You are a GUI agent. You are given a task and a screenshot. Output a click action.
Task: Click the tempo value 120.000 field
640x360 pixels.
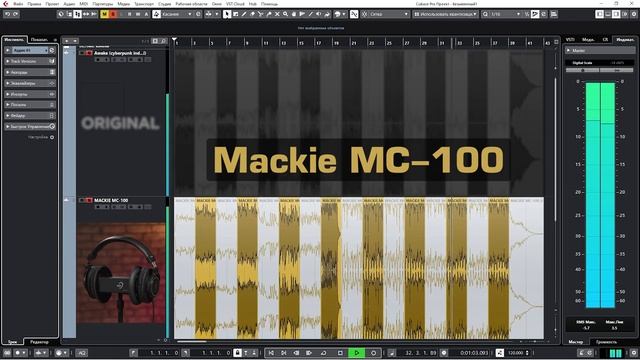516,353
